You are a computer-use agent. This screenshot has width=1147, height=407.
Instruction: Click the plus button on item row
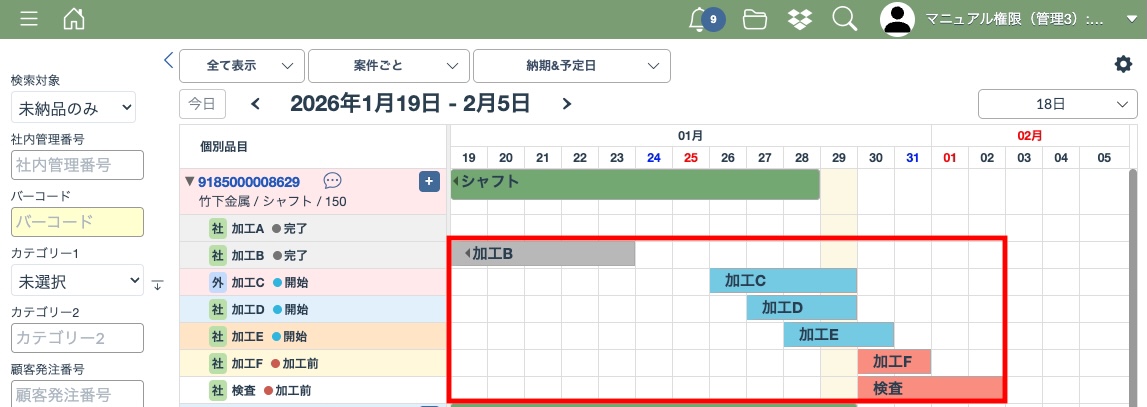428,181
